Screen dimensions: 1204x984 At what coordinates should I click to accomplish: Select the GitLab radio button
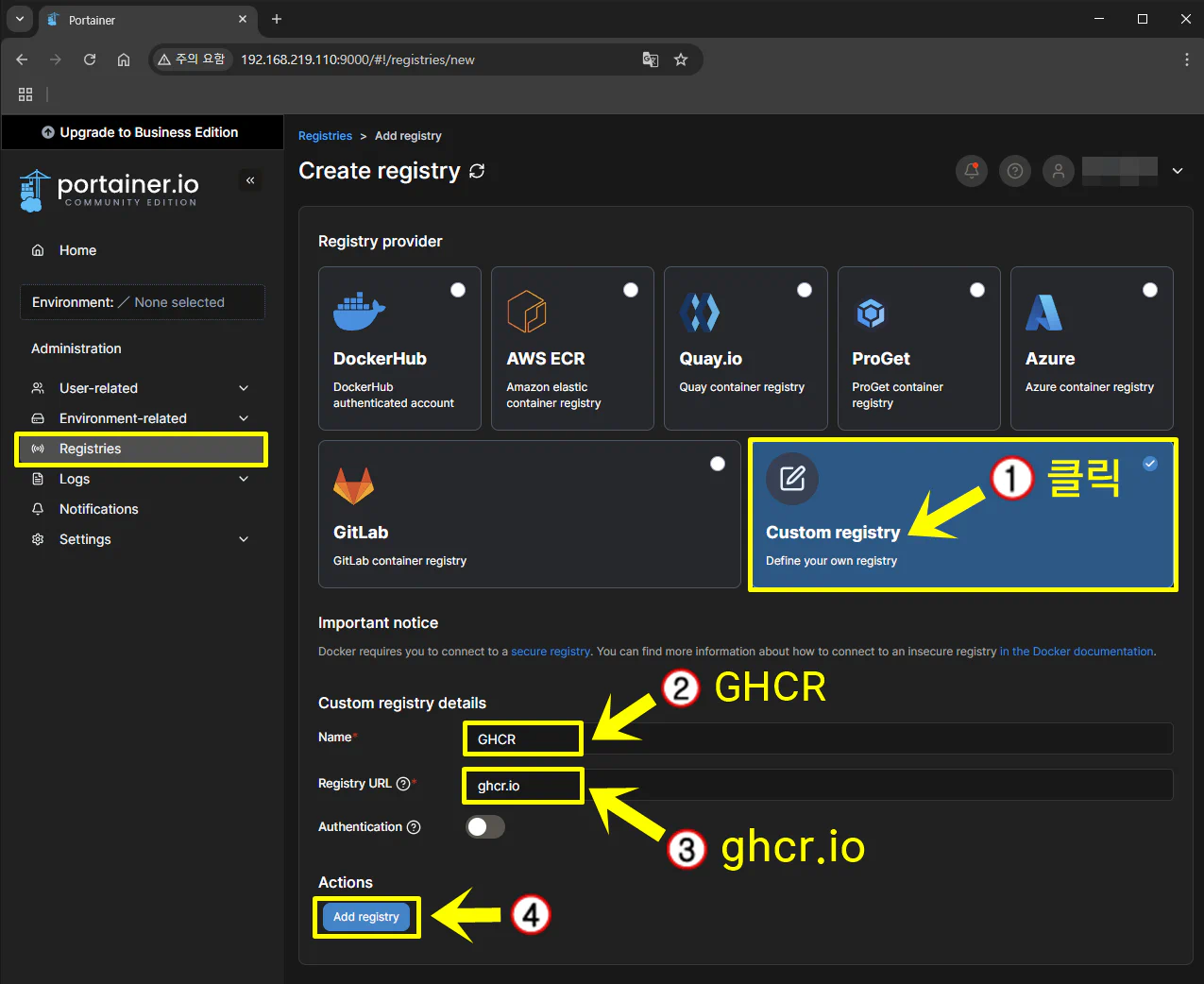(718, 464)
